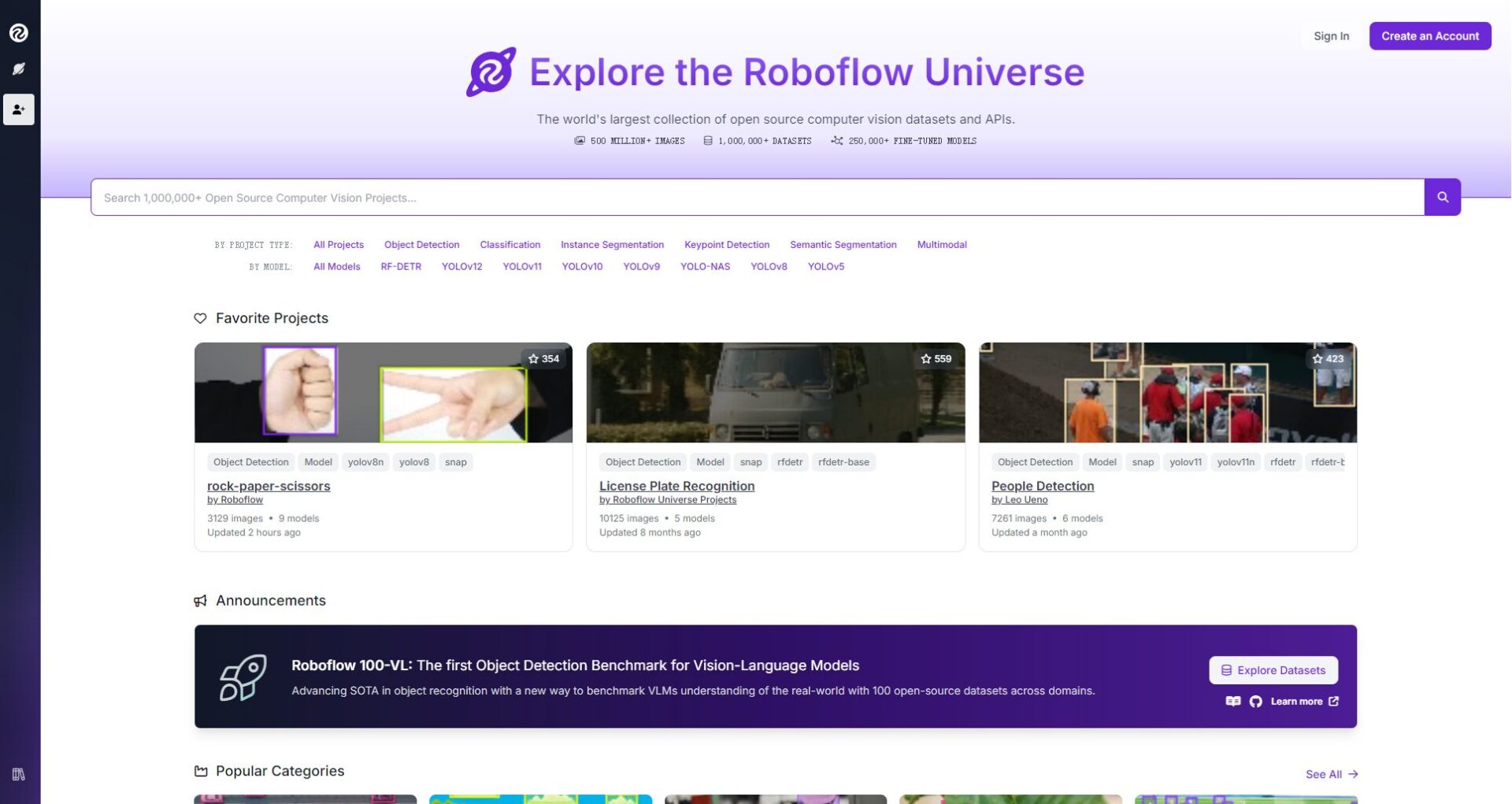This screenshot has height=804, width=1512.
Task: Click the documentation book icon beside Learn more
Action: [1233, 701]
